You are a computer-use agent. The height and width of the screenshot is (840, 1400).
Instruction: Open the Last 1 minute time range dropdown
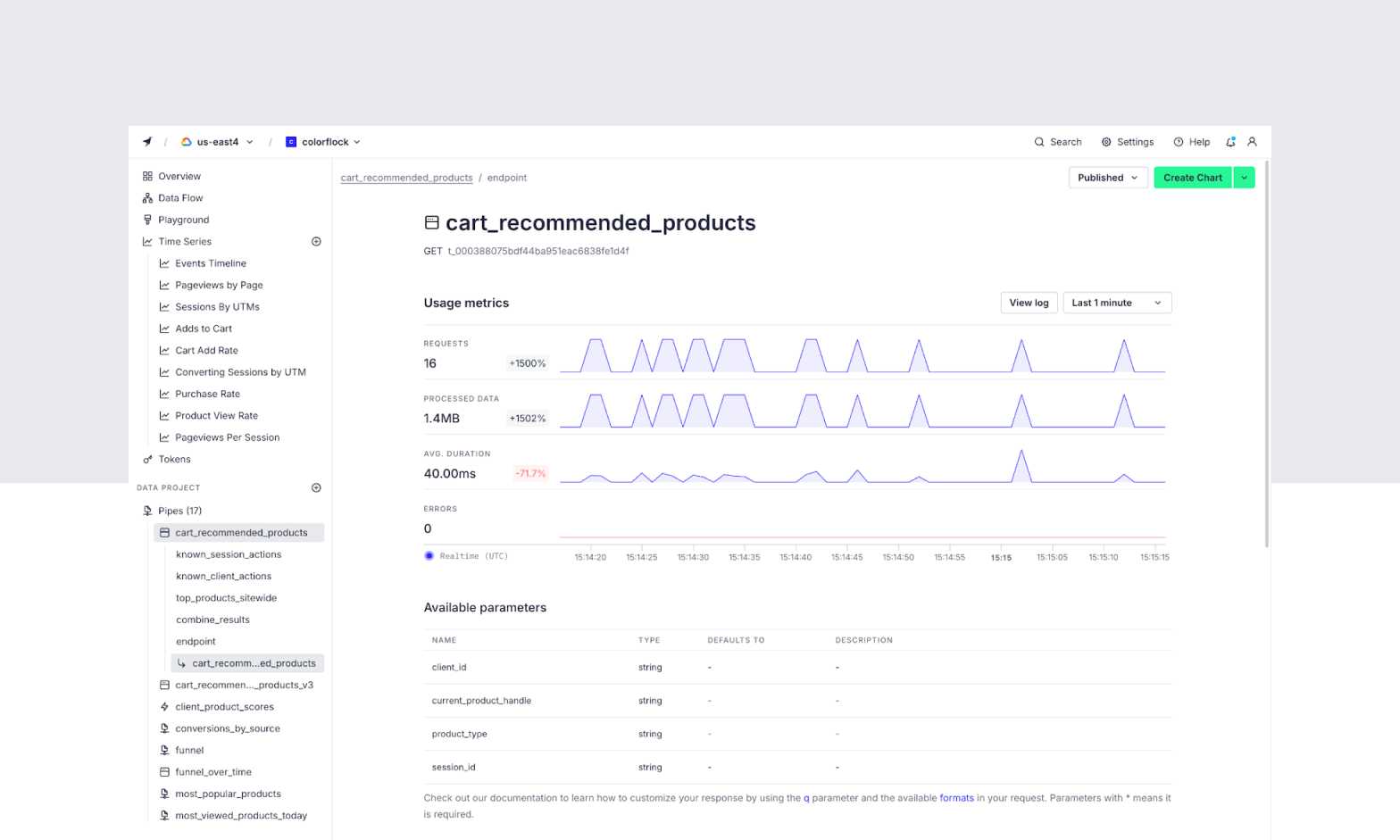1116,304
